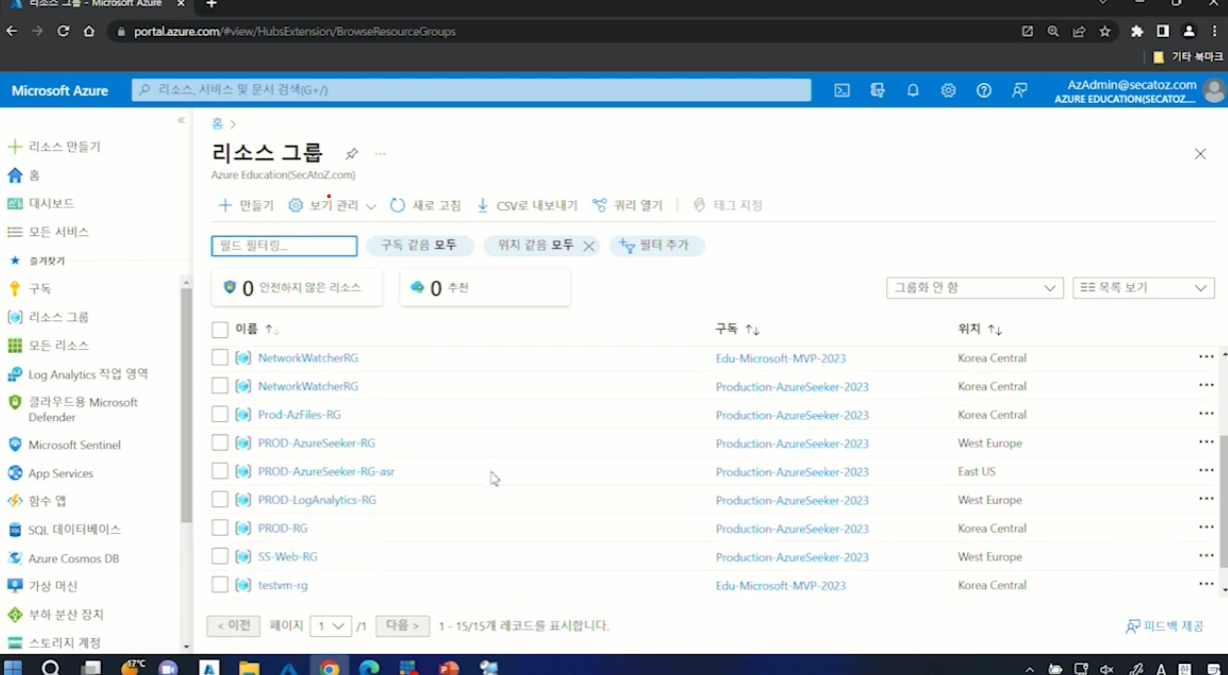Close the 리소스 그룹 blade
Image resolution: width=1228 pixels, height=675 pixels.
coord(1200,154)
